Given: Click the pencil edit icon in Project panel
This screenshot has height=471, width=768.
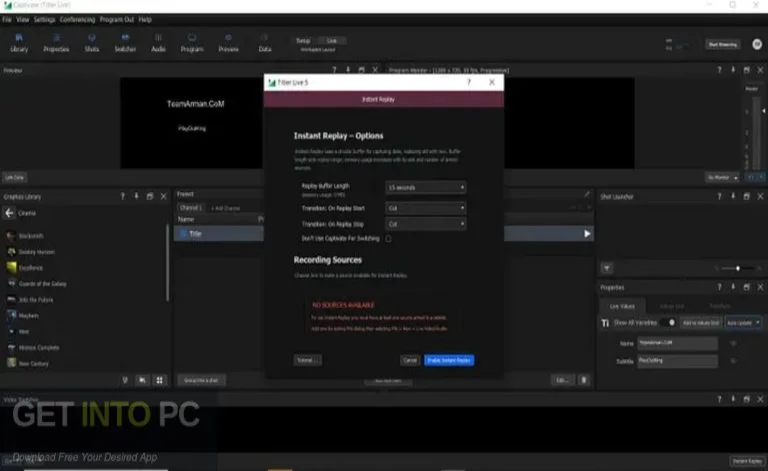Looking at the screenshot, I should coord(586,194).
